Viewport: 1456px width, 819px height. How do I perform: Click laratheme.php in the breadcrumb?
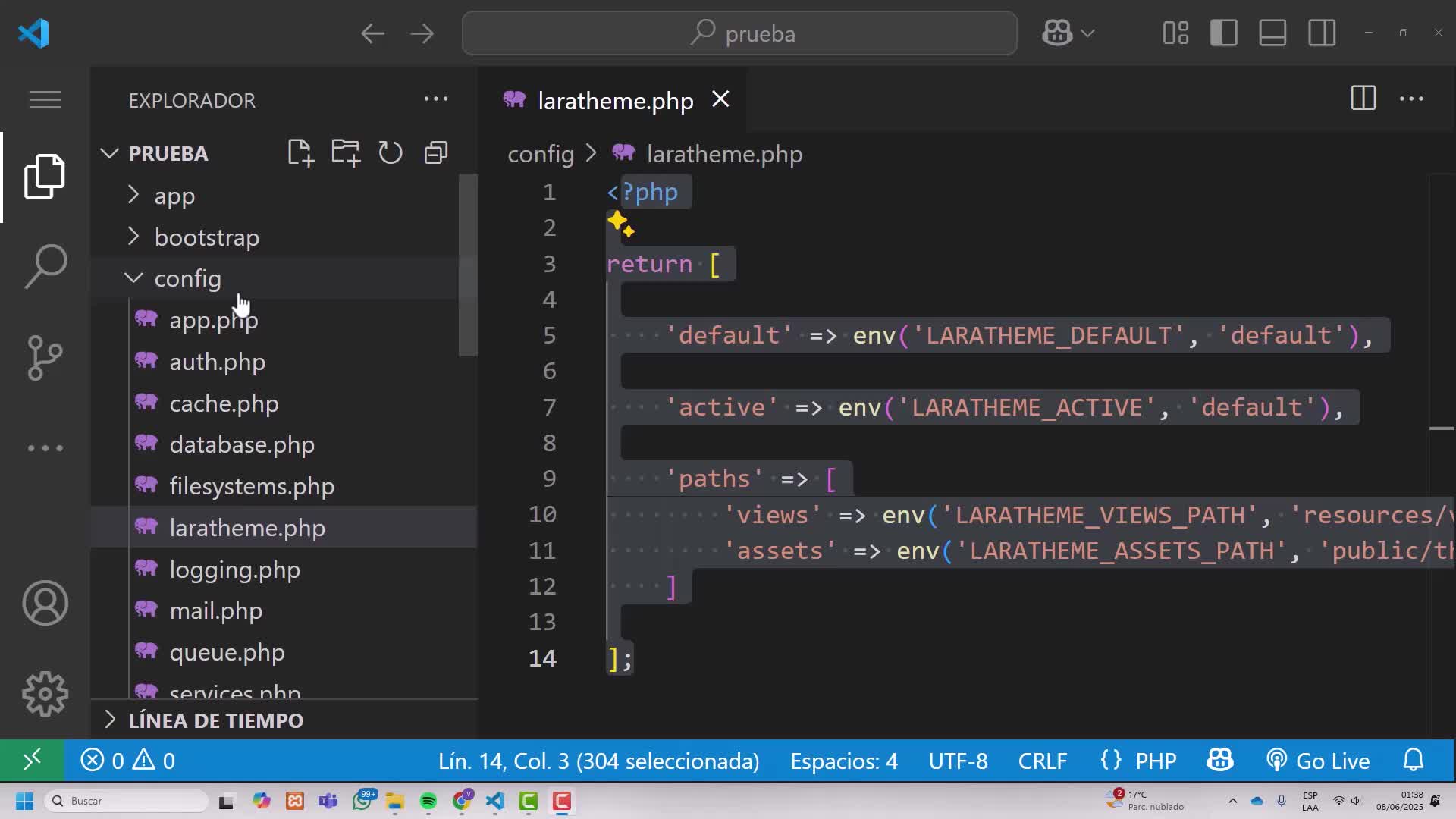click(x=724, y=154)
